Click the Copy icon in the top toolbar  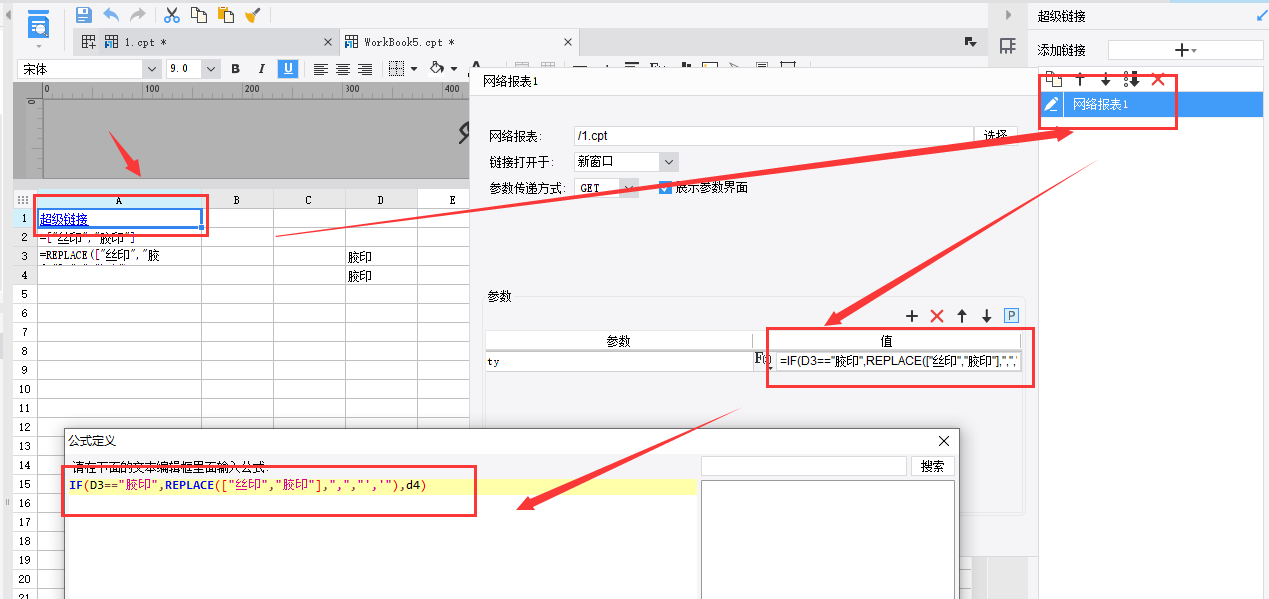pyautogui.click(x=199, y=15)
